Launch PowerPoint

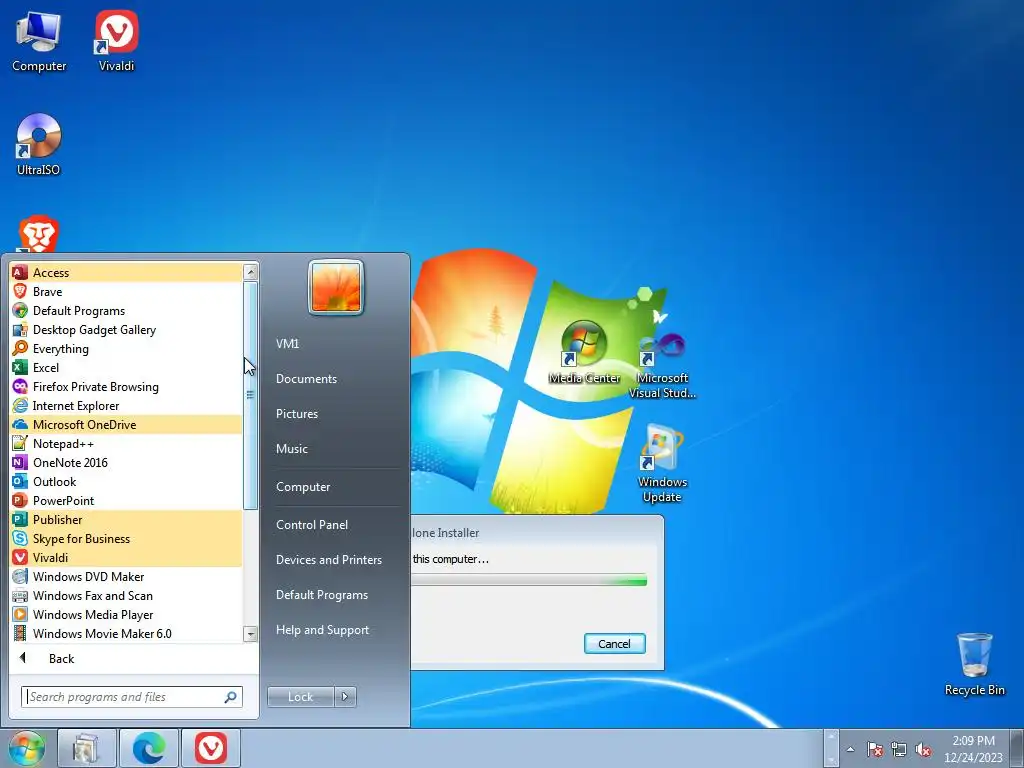(125, 500)
